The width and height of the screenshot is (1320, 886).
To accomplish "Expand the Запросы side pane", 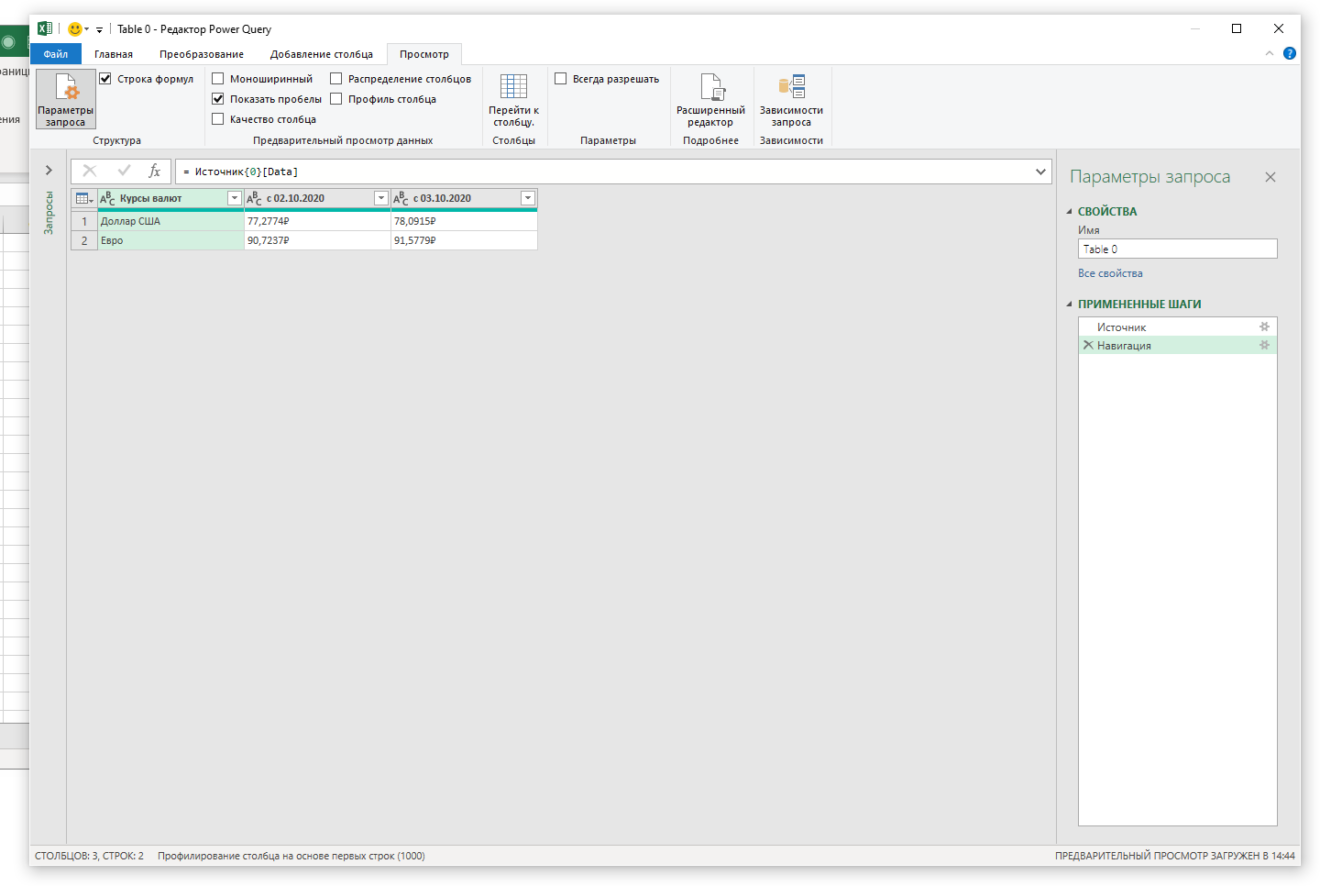I will tap(48, 171).
